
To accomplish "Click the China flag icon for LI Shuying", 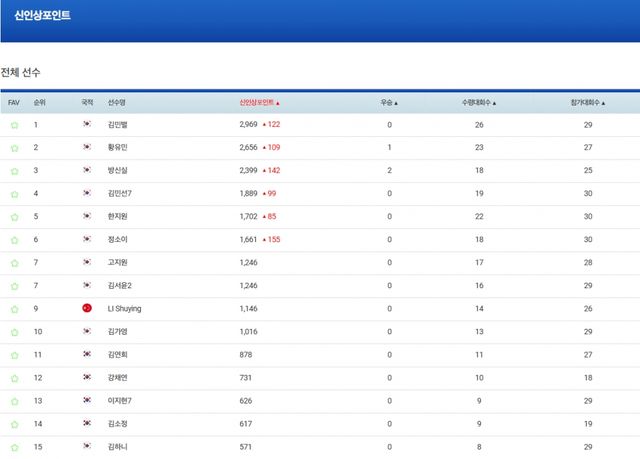I will tap(87, 309).
